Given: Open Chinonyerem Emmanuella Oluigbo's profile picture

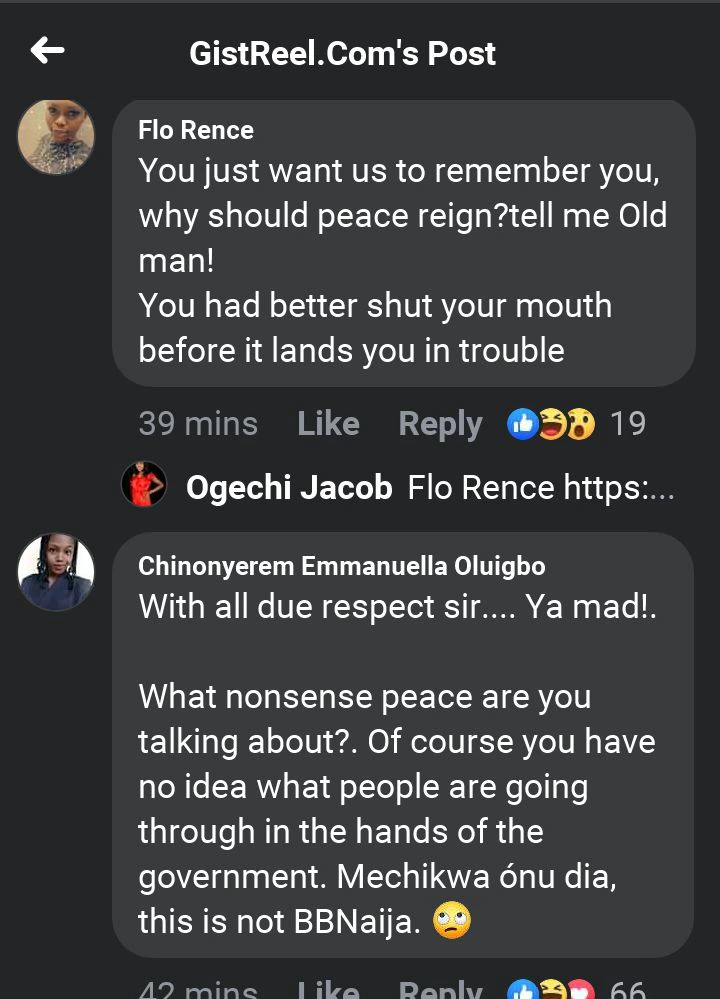Looking at the screenshot, I should pos(56,571).
